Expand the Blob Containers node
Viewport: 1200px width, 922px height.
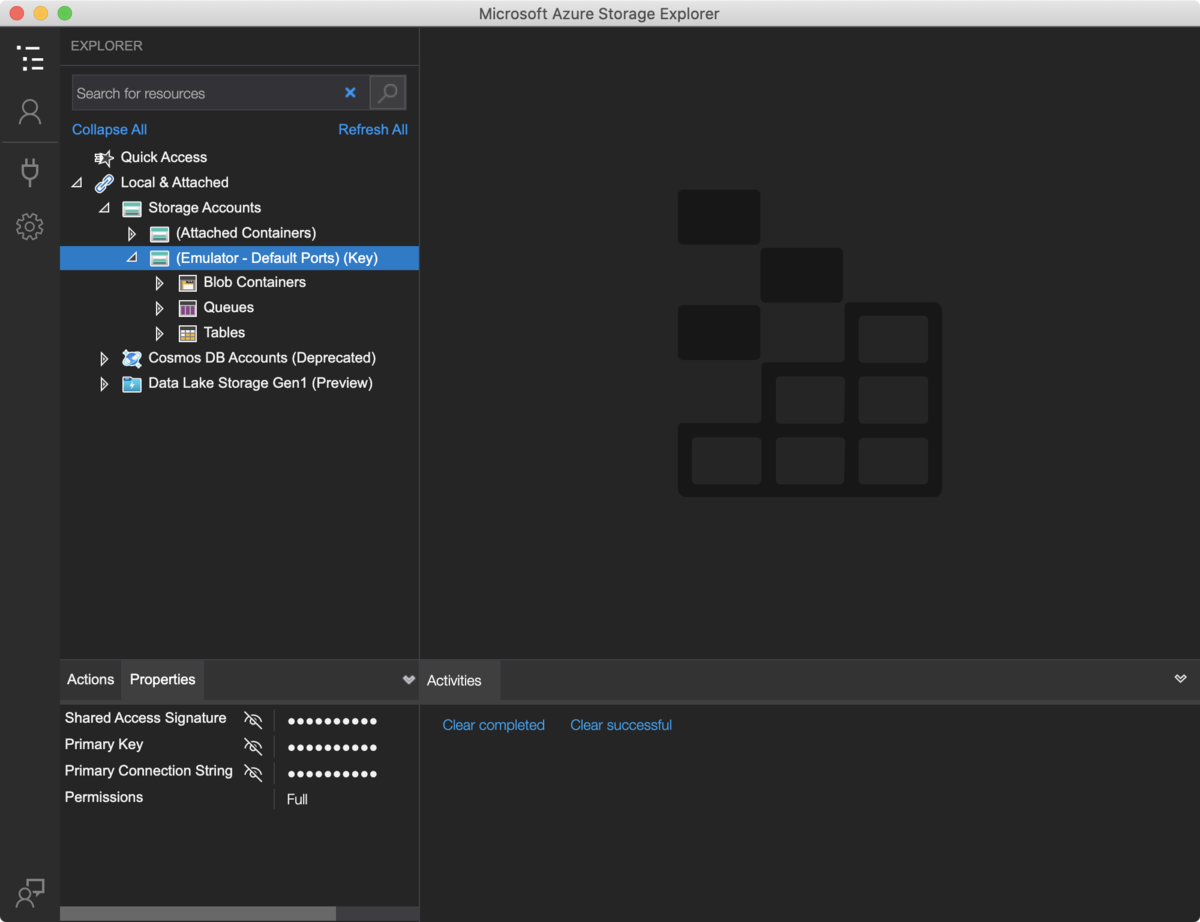tap(159, 283)
